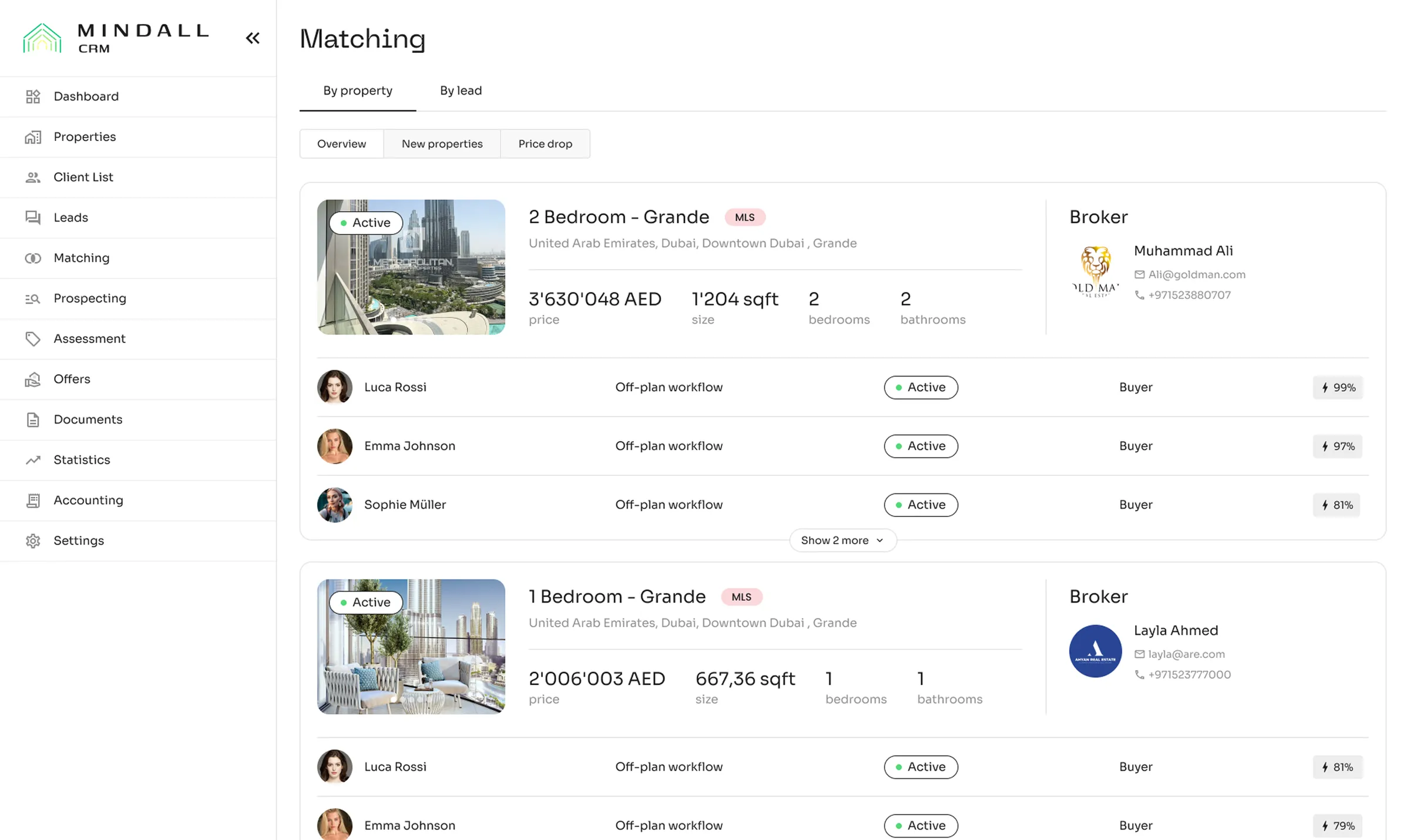This screenshot has height=840, width=1410.
Task: Open the 2 Bedroom - Grande thumbnail
Action: tap(411, 276)
